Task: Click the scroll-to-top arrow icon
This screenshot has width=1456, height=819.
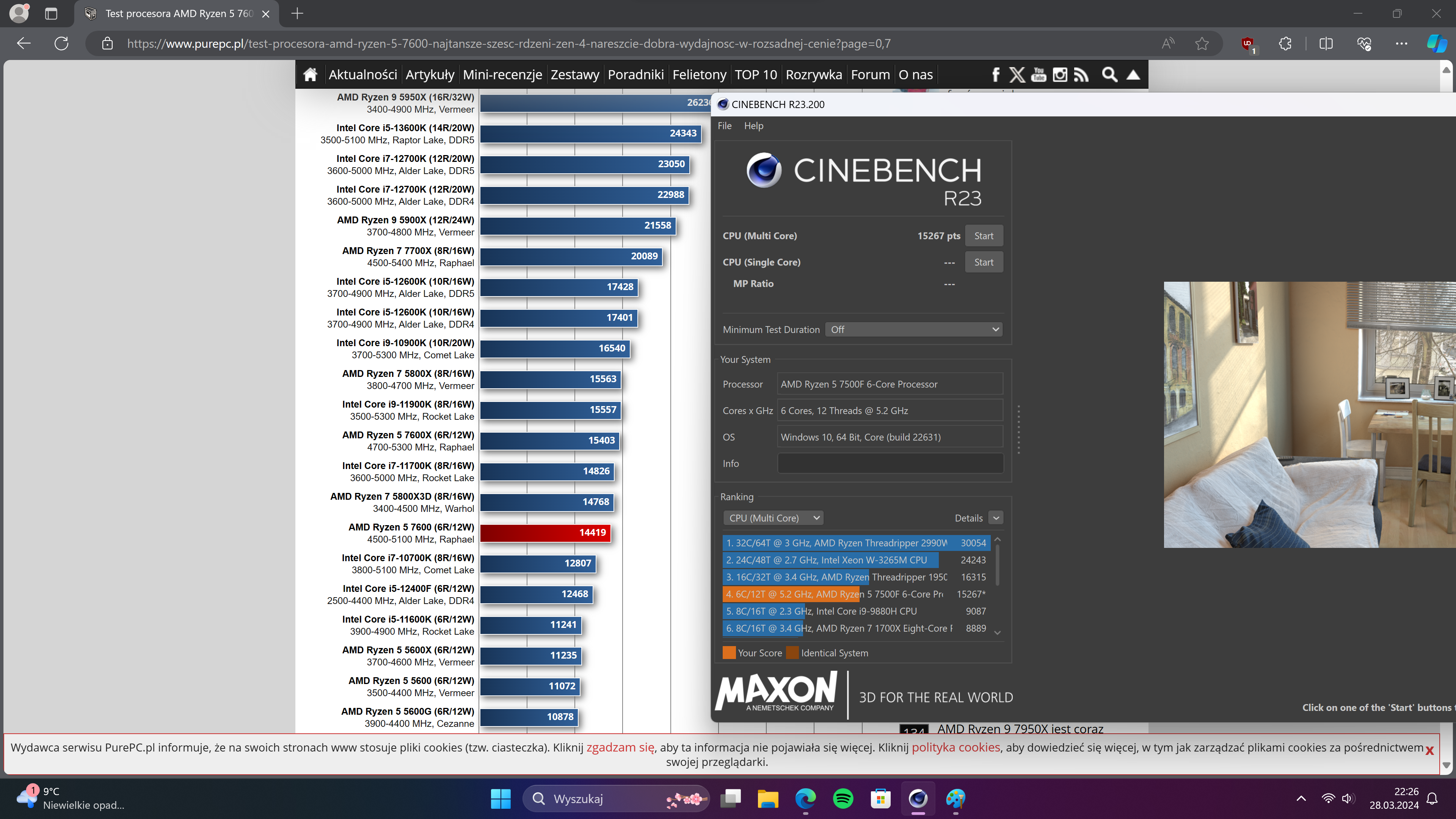Action: (x=1133, y=75)
